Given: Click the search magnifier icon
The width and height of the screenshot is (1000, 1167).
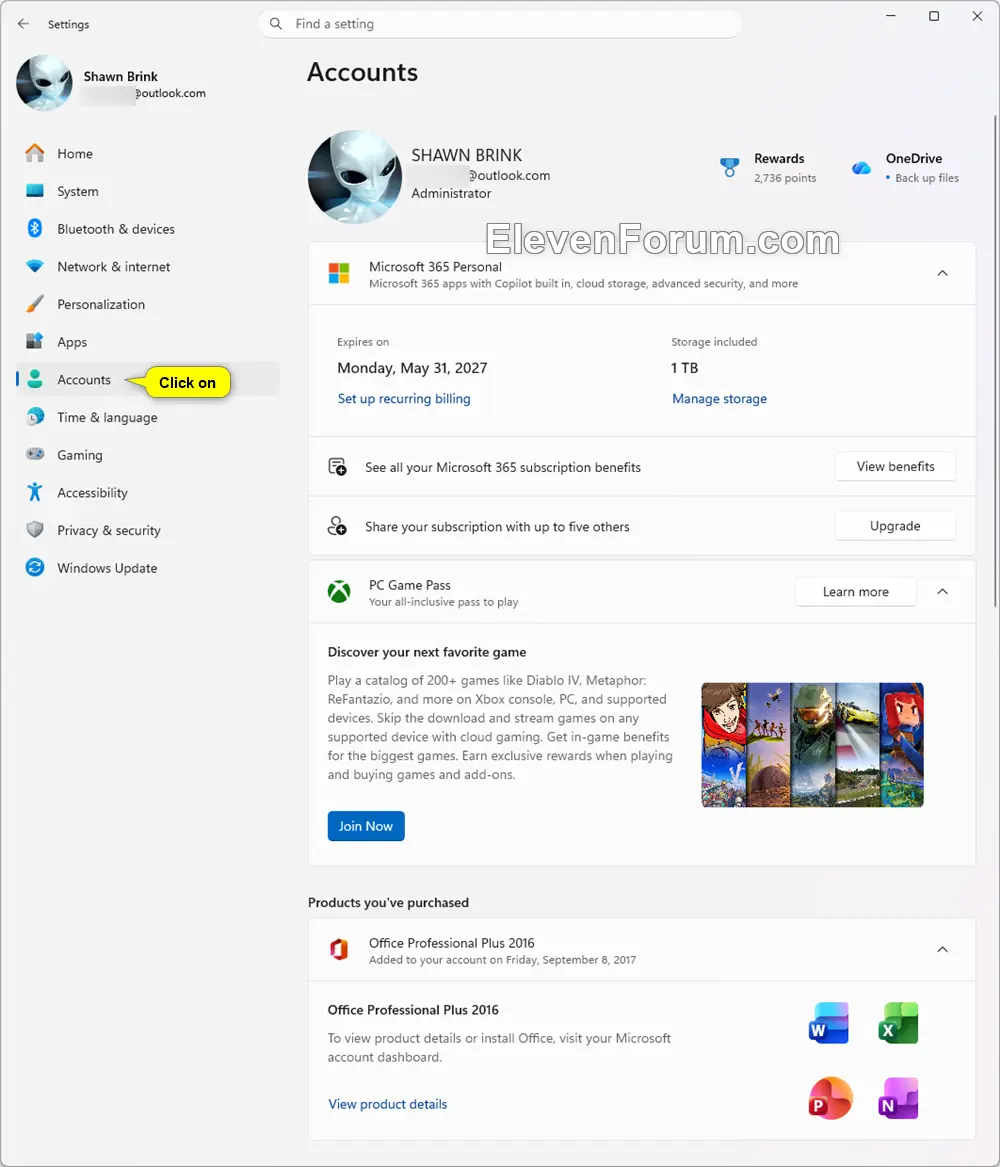Looking at the screenshot, I should (276, 24).
